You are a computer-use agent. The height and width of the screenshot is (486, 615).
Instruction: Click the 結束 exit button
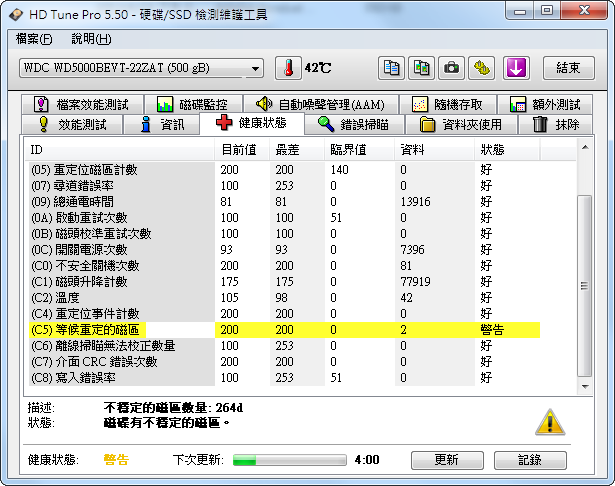[x=568, y=68]
